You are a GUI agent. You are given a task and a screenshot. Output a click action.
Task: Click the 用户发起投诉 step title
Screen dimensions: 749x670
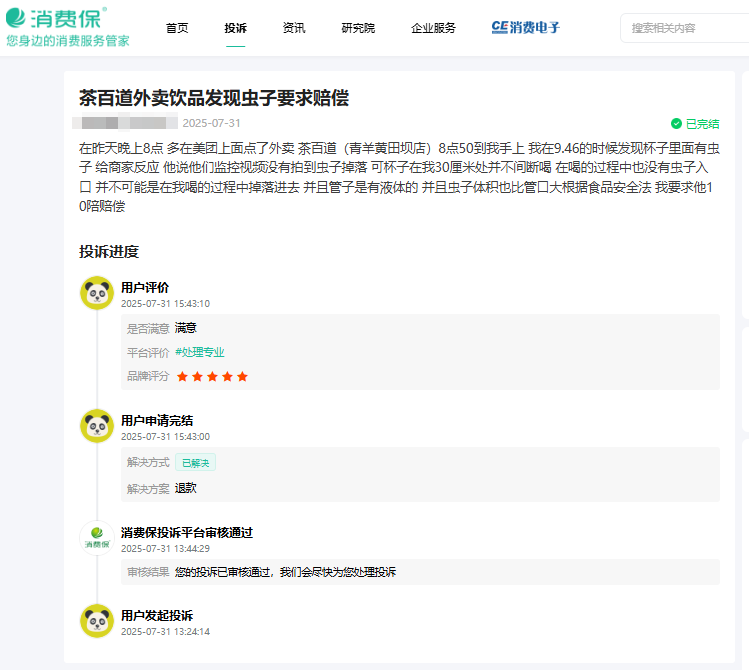click(157, 616)
